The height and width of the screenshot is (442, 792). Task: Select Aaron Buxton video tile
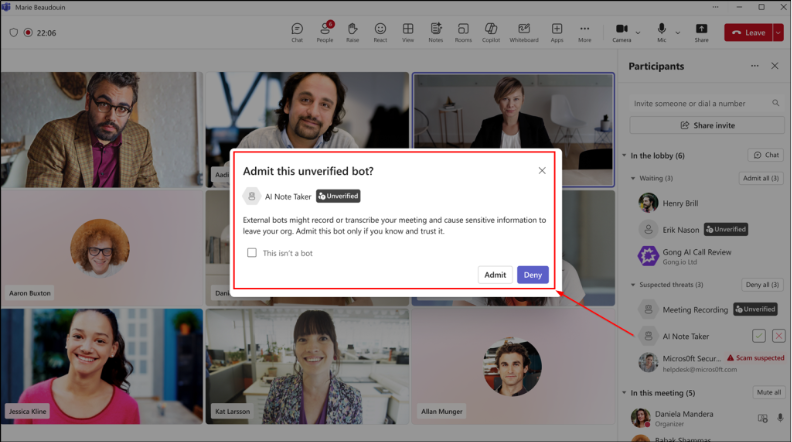pos(101,248)
